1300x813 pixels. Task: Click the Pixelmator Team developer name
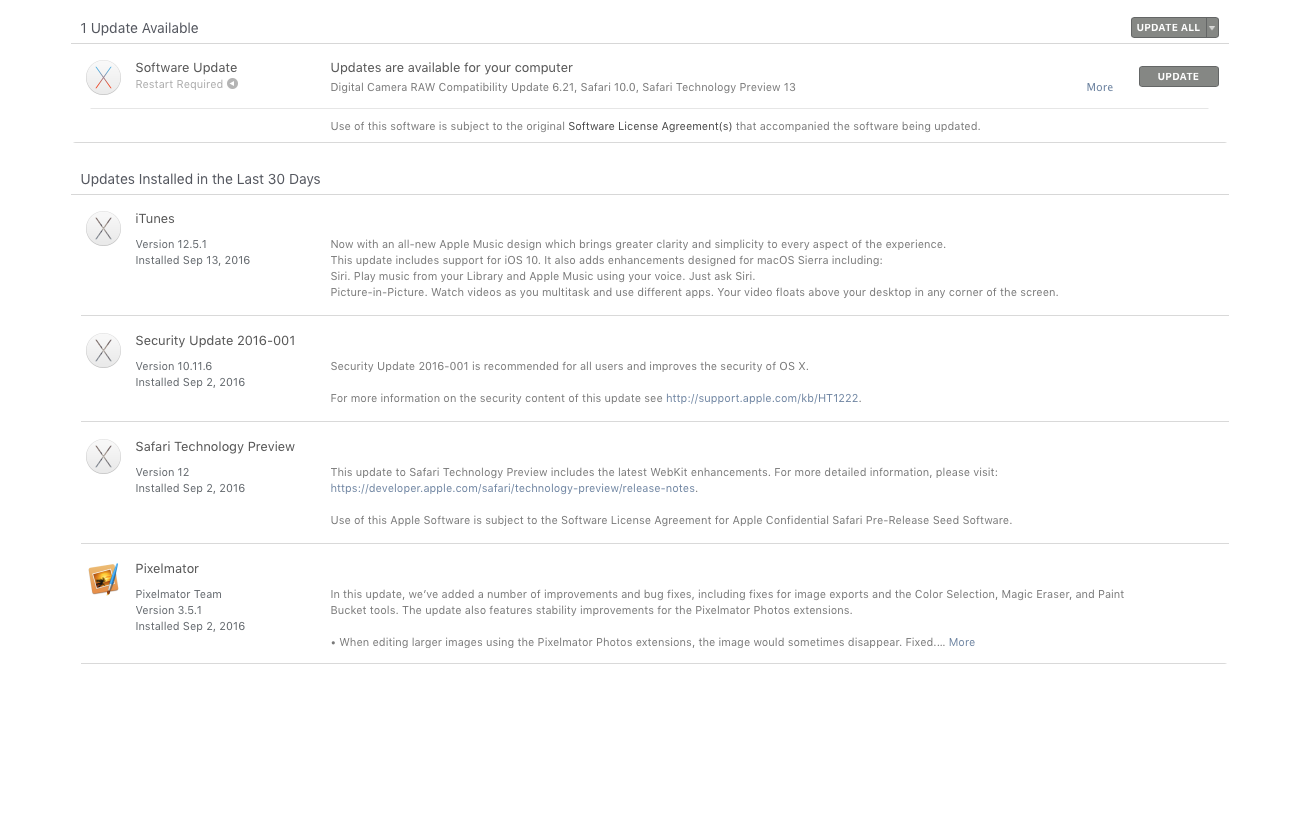[178, 594]
